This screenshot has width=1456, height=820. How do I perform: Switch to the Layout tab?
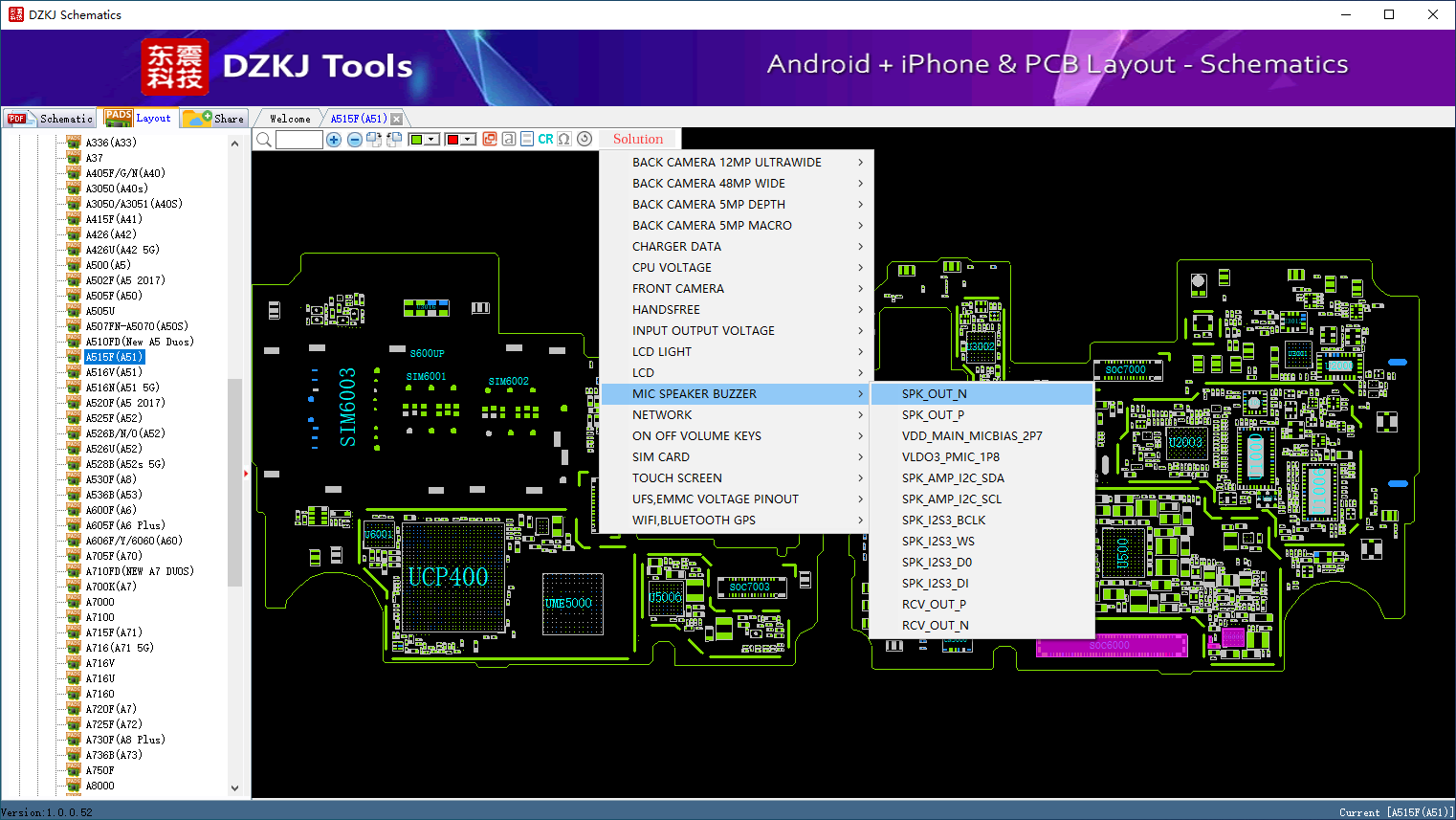[x=139, y=118]
